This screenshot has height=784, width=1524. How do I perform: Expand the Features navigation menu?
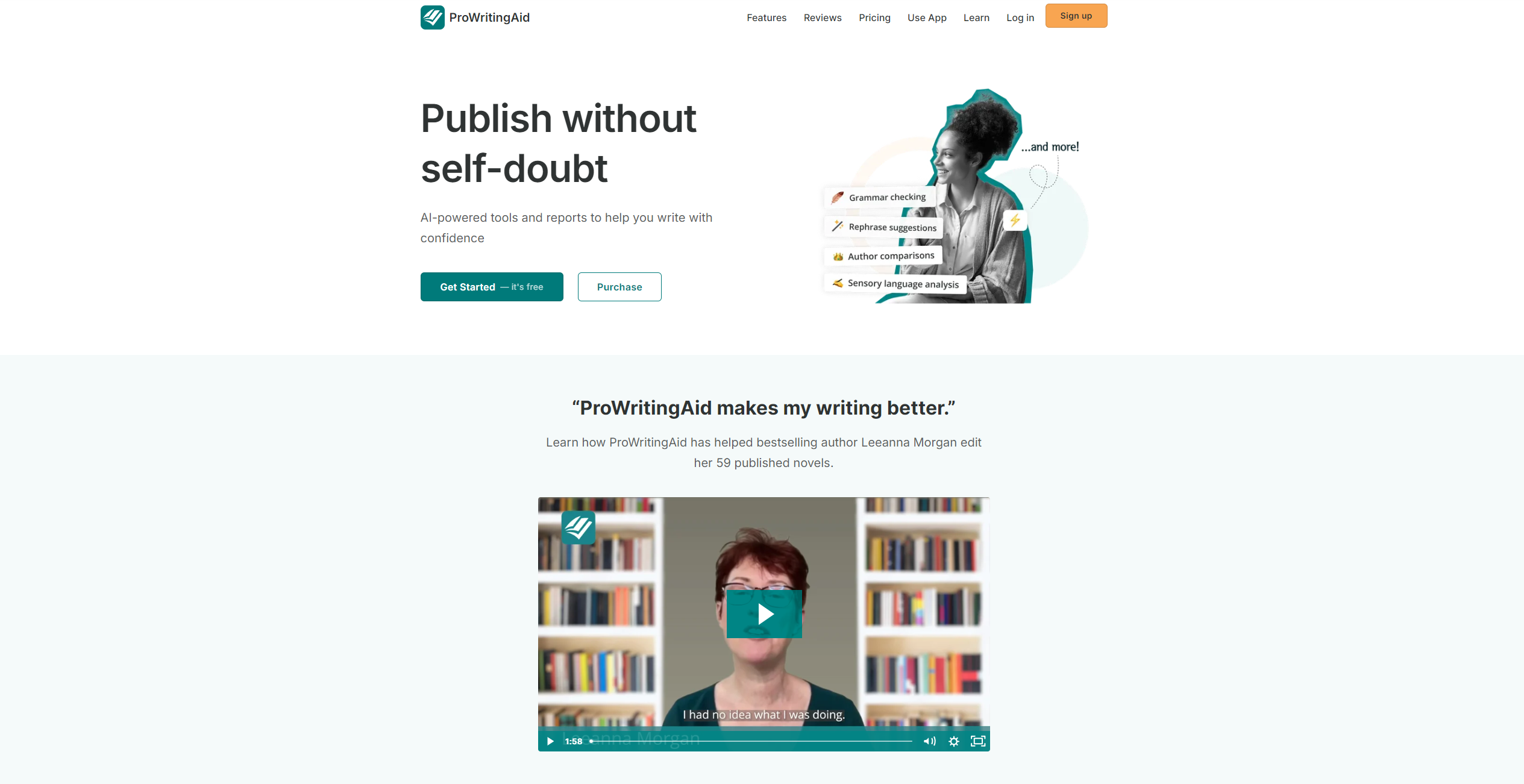click(x=766, y=16)
